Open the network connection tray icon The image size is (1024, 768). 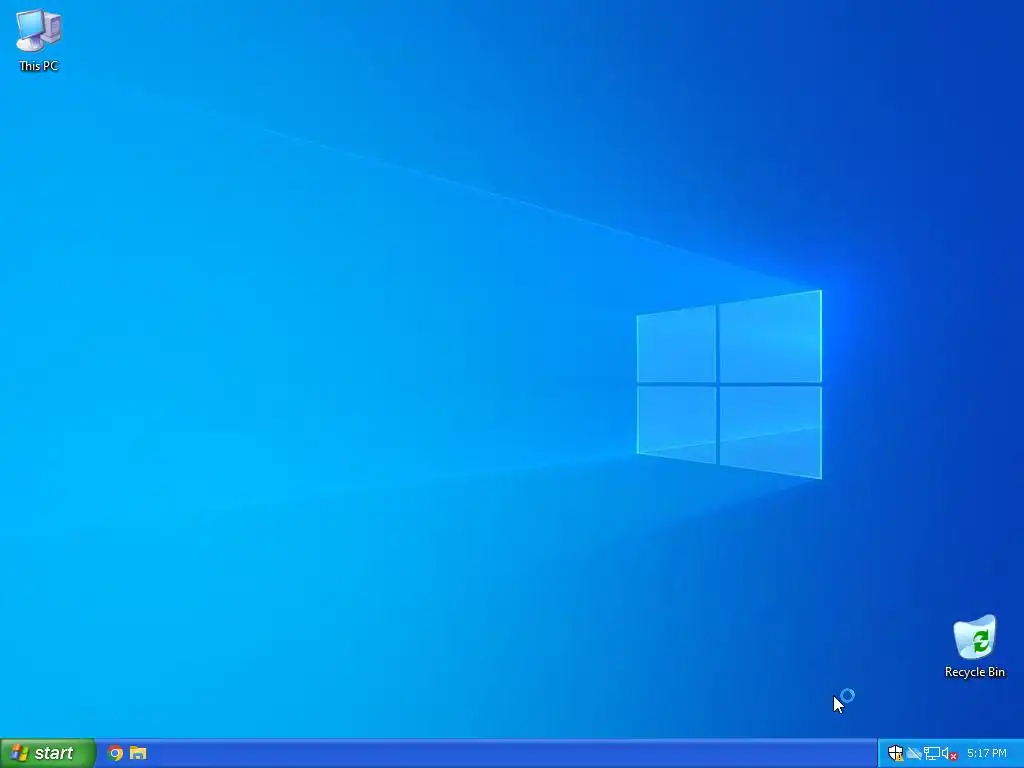[932, 754]
